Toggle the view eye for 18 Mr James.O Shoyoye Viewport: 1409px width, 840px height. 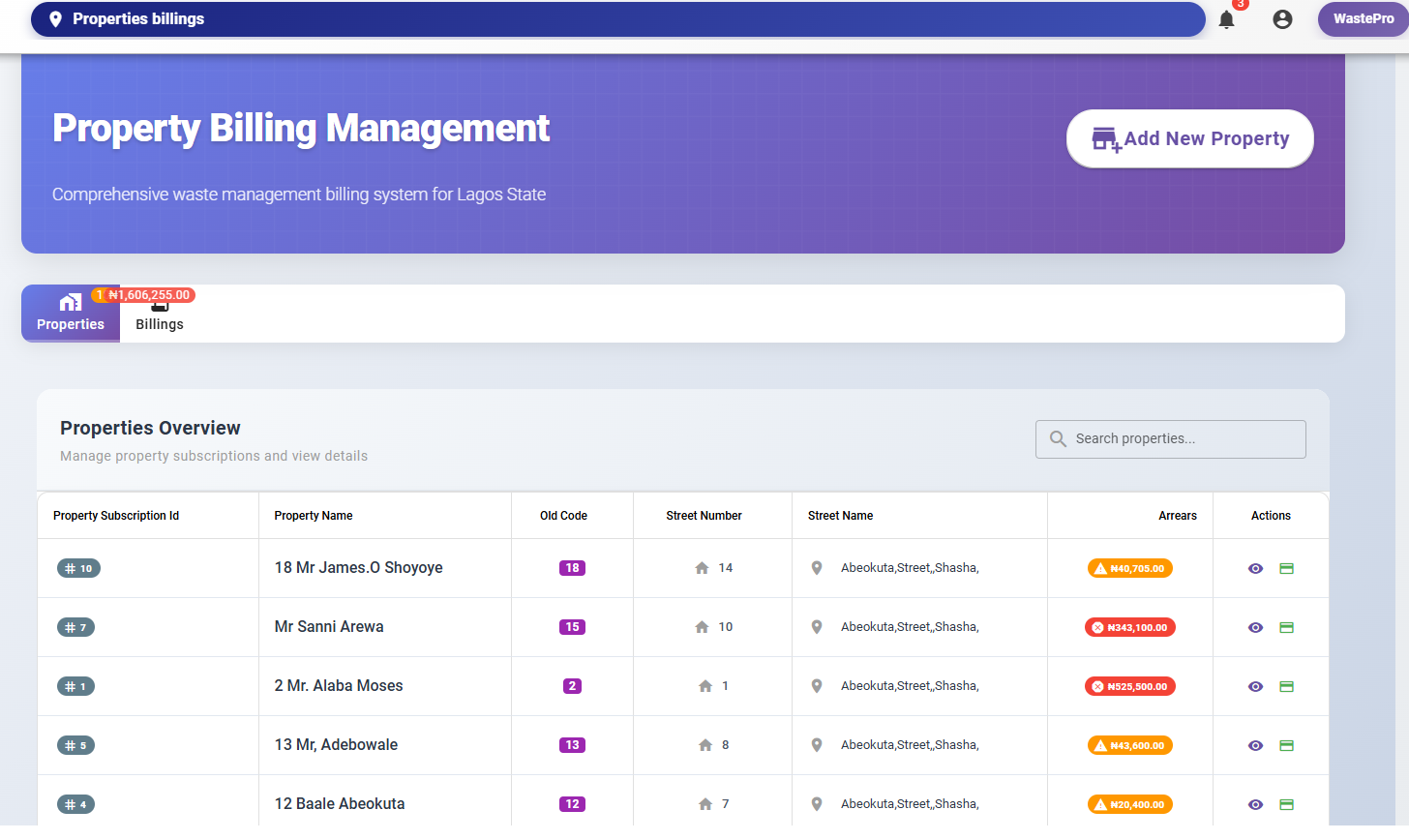[1255, 568]
